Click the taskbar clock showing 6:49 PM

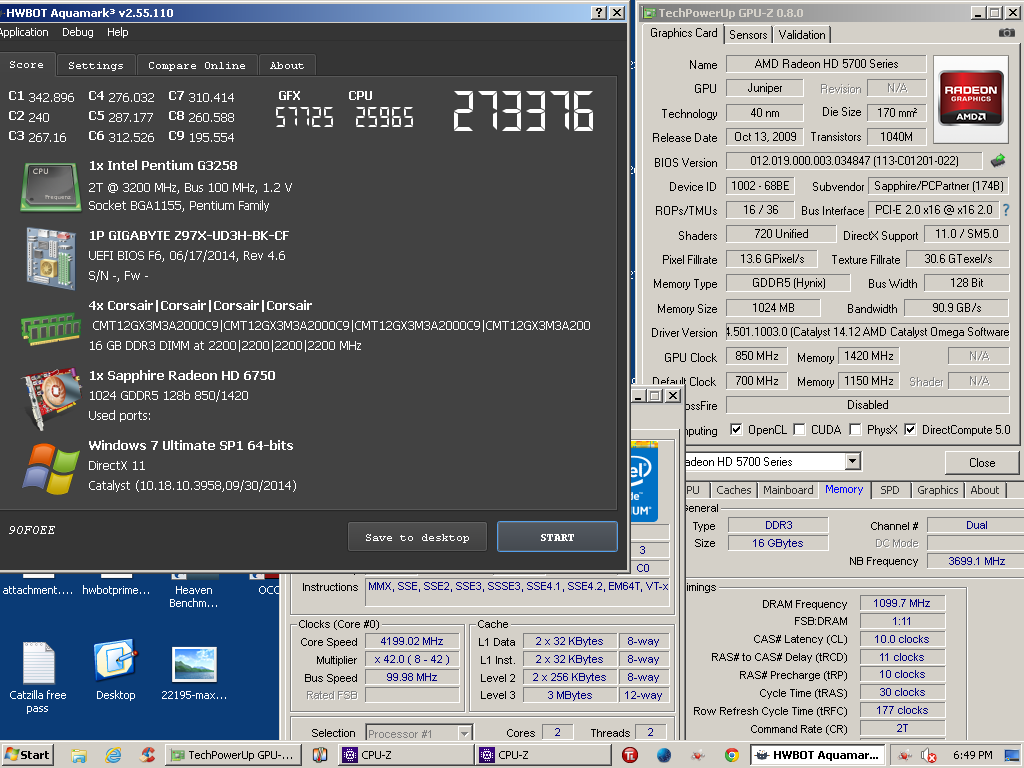[x=972, y=755]
